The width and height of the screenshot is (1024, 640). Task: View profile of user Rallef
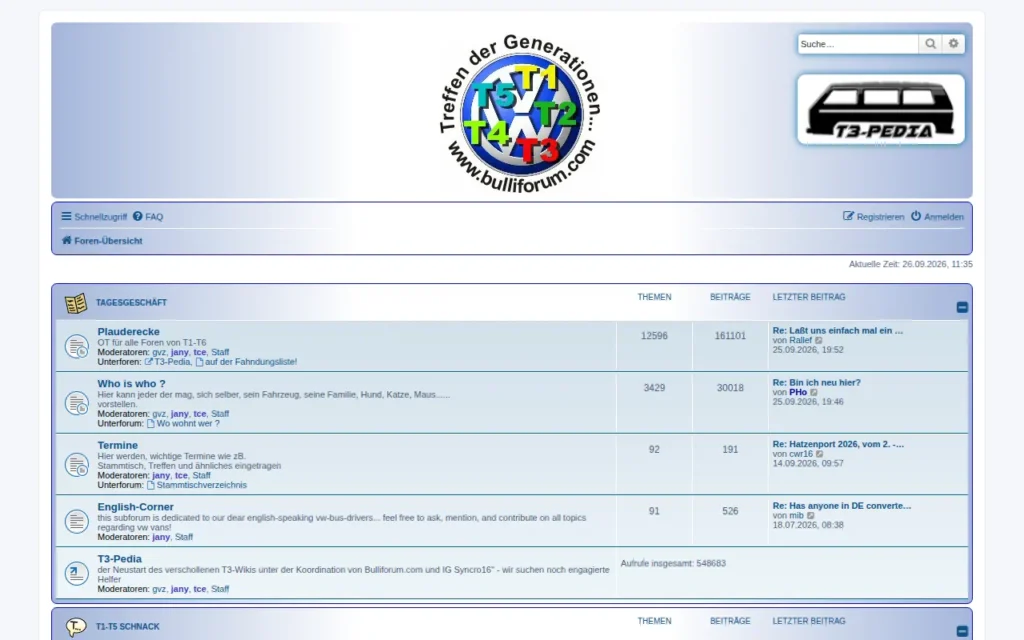(801, 340)
